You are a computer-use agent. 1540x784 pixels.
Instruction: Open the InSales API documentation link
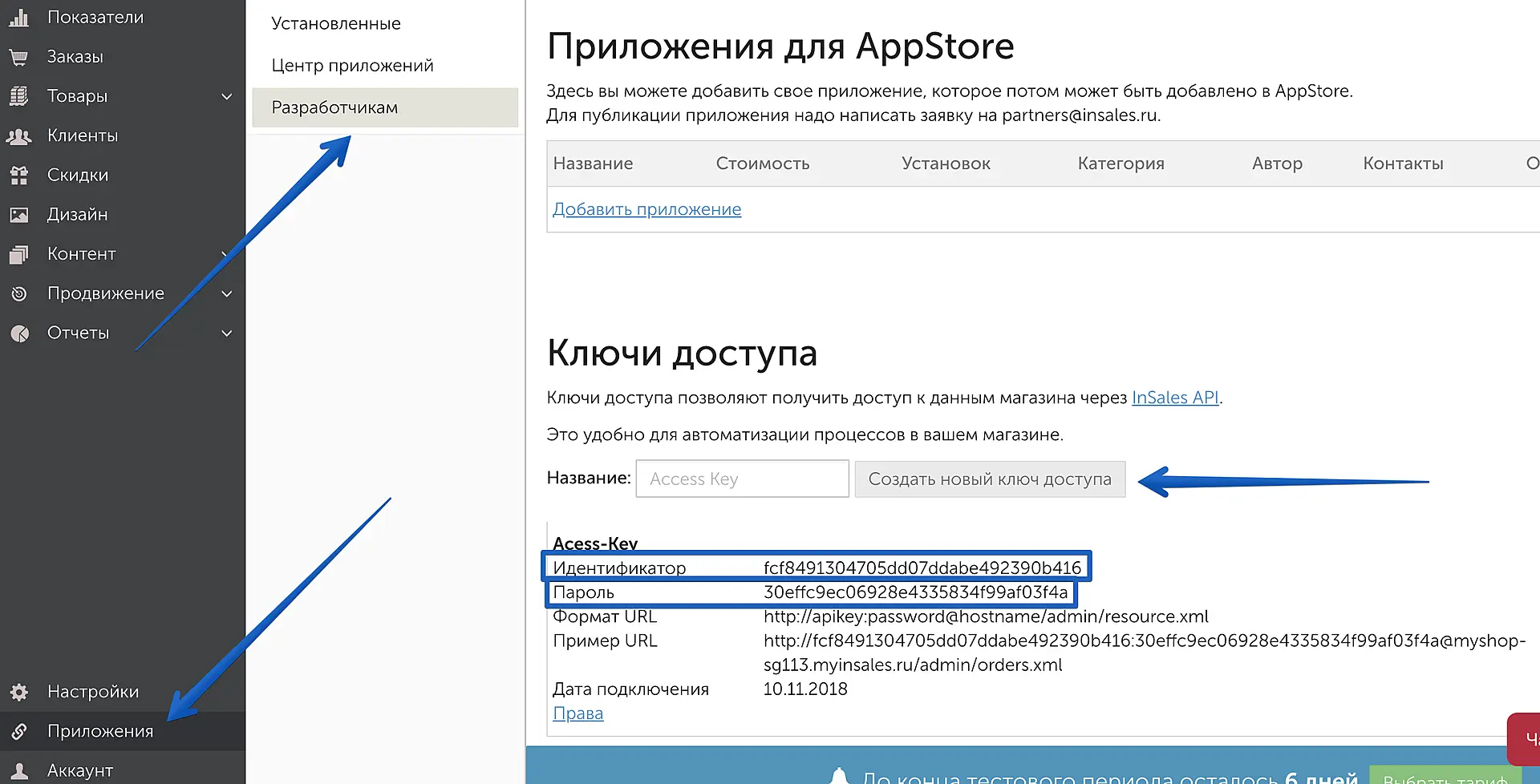pyautogui.click(x=1174, y=398)
